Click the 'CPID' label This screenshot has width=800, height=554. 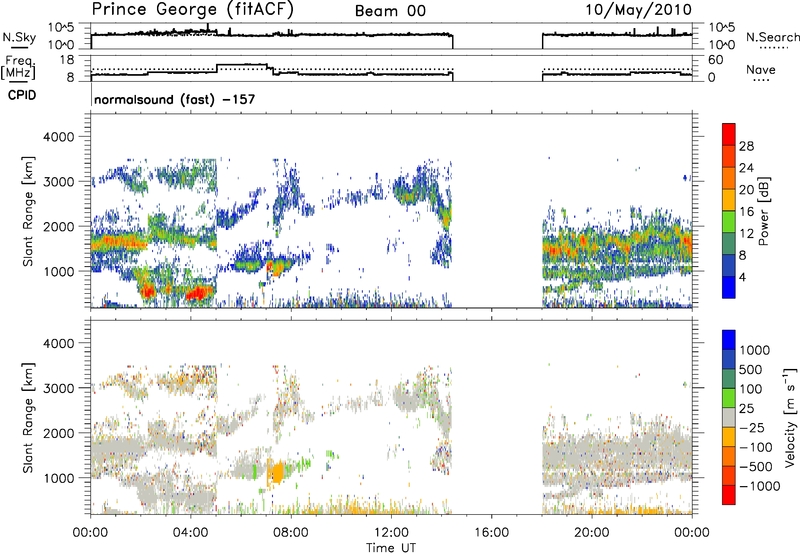(x=22, y=95)
